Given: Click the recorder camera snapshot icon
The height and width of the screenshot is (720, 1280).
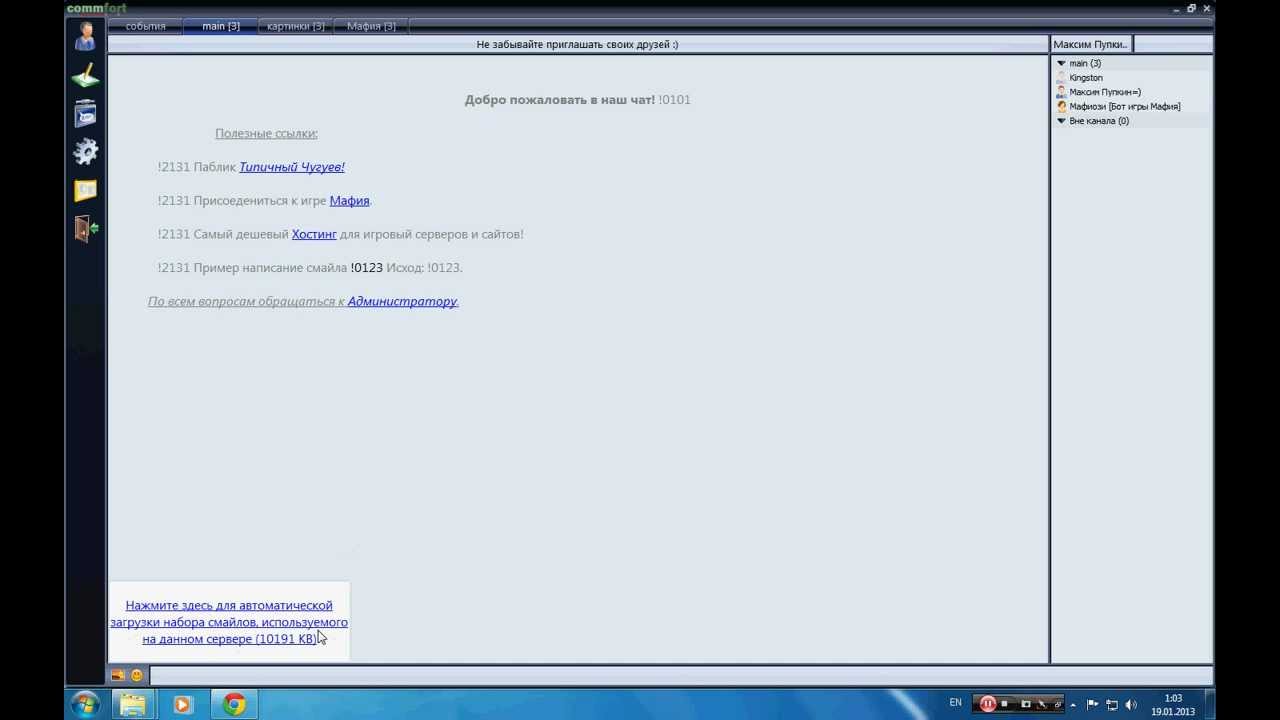Looking at the screenshot, I should [1025, 704].
